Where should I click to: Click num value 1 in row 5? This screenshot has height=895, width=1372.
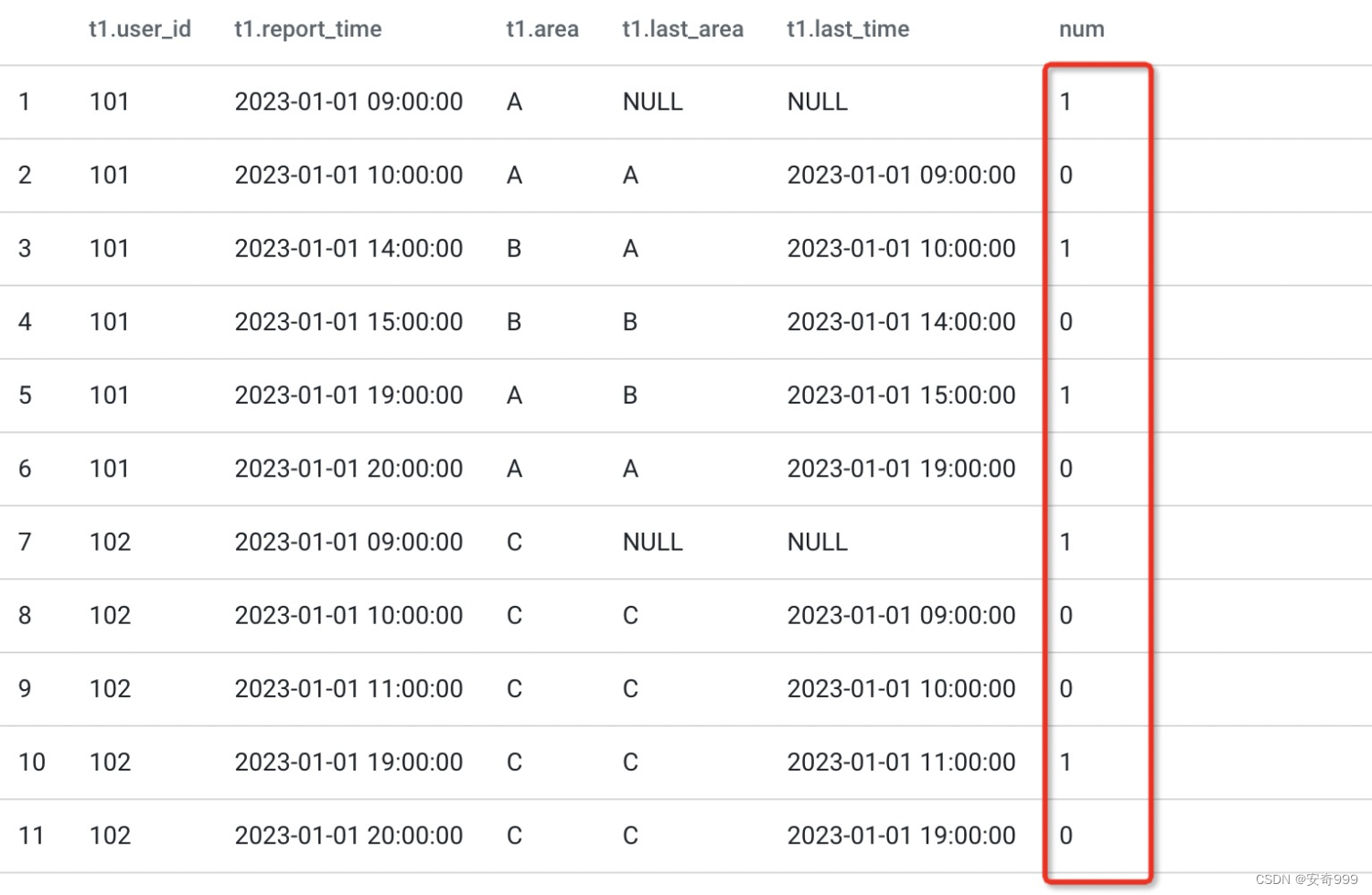[x=1066, y=395]
